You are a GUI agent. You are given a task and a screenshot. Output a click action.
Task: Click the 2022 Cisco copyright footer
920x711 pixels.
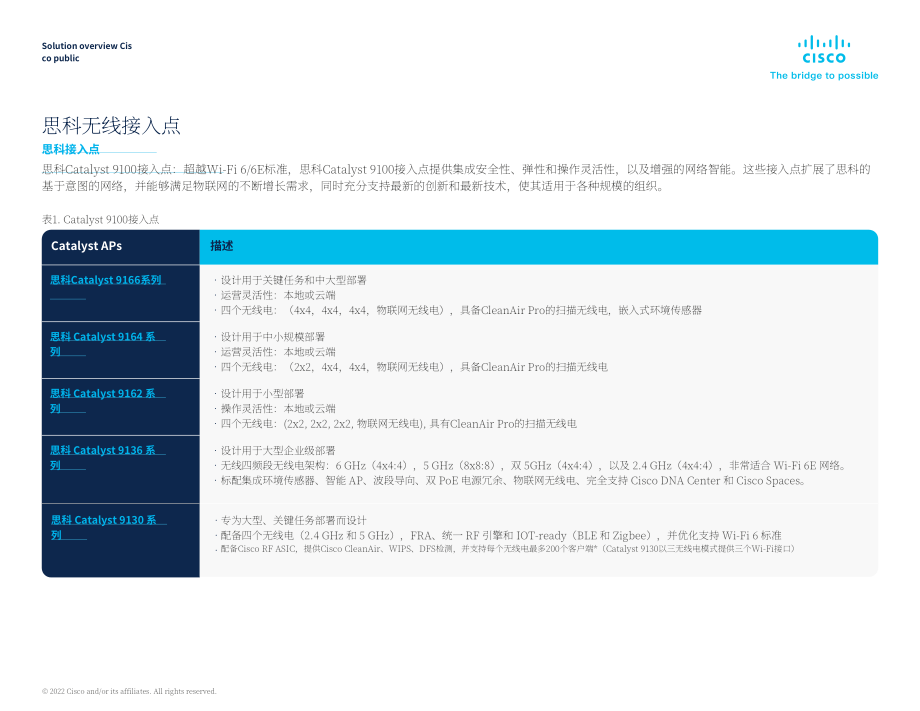[x=129, y=691]
